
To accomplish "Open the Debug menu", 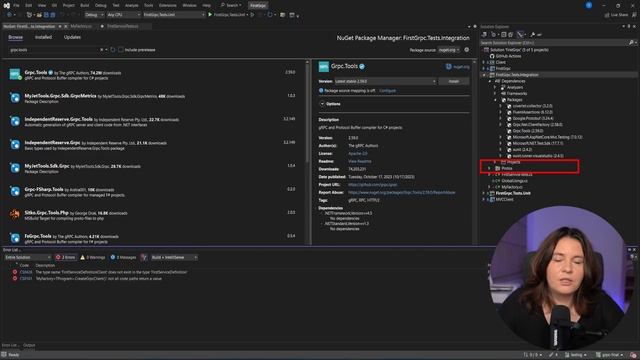I will pyautogui.click(x=100, y=5).
